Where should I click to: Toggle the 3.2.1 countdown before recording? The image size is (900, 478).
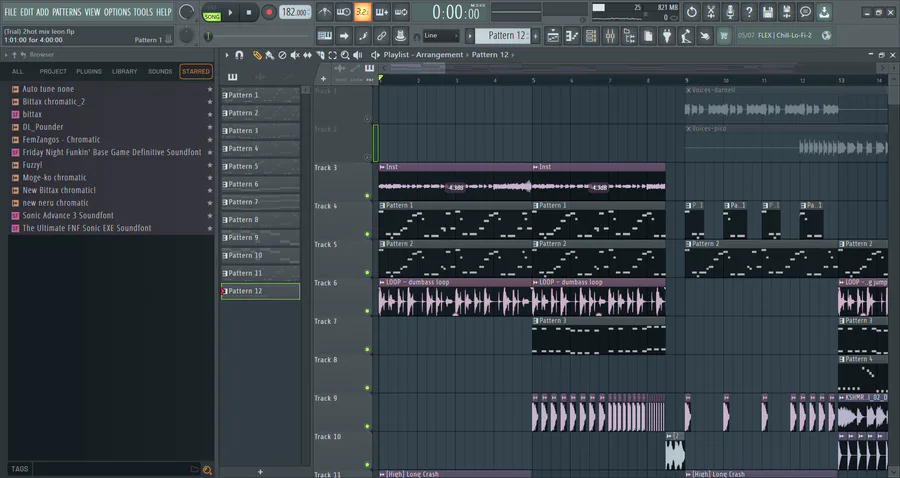coord(362,12)
